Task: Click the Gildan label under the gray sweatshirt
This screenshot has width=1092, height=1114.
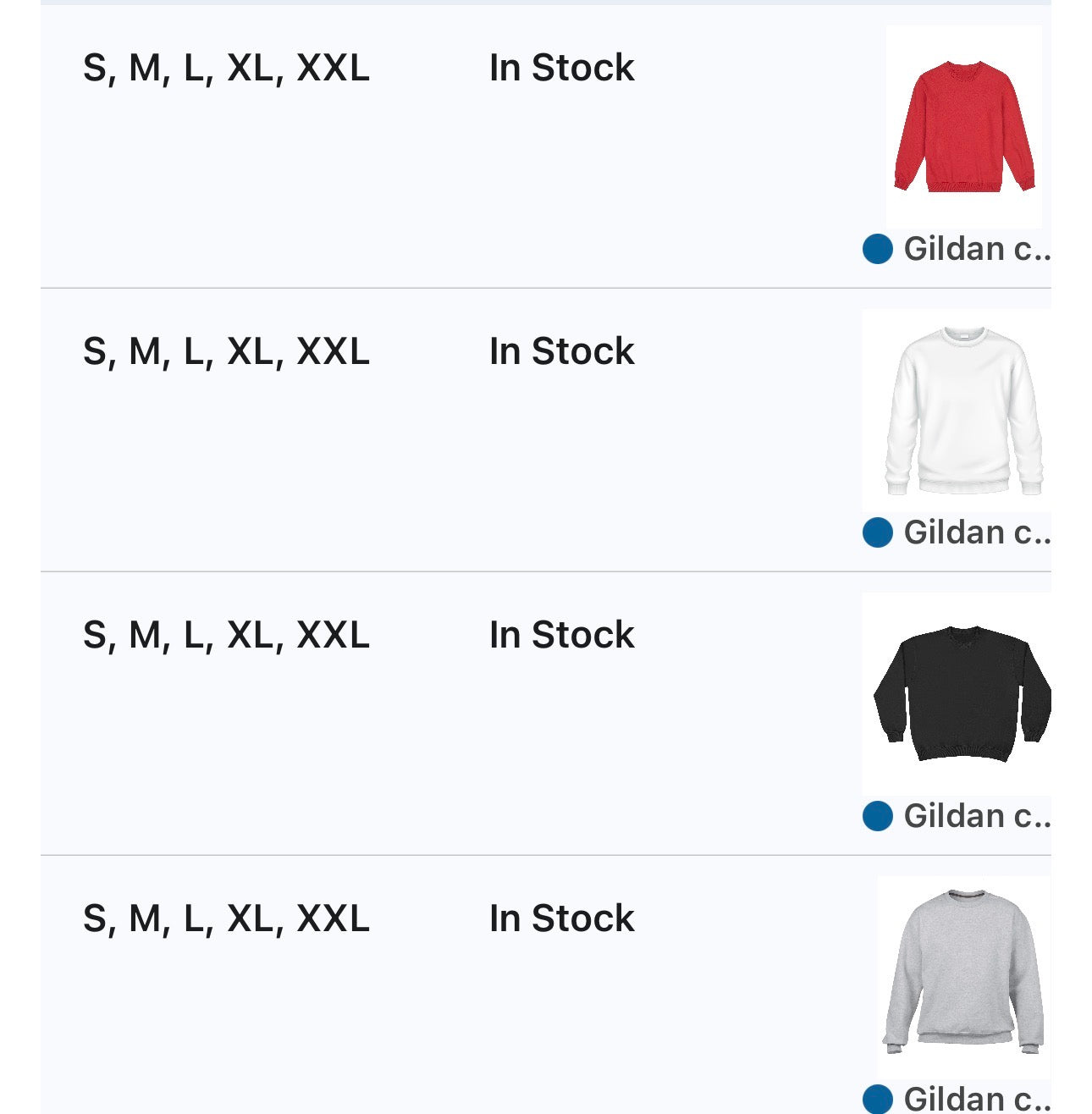Action: [x=977, y=1099]
